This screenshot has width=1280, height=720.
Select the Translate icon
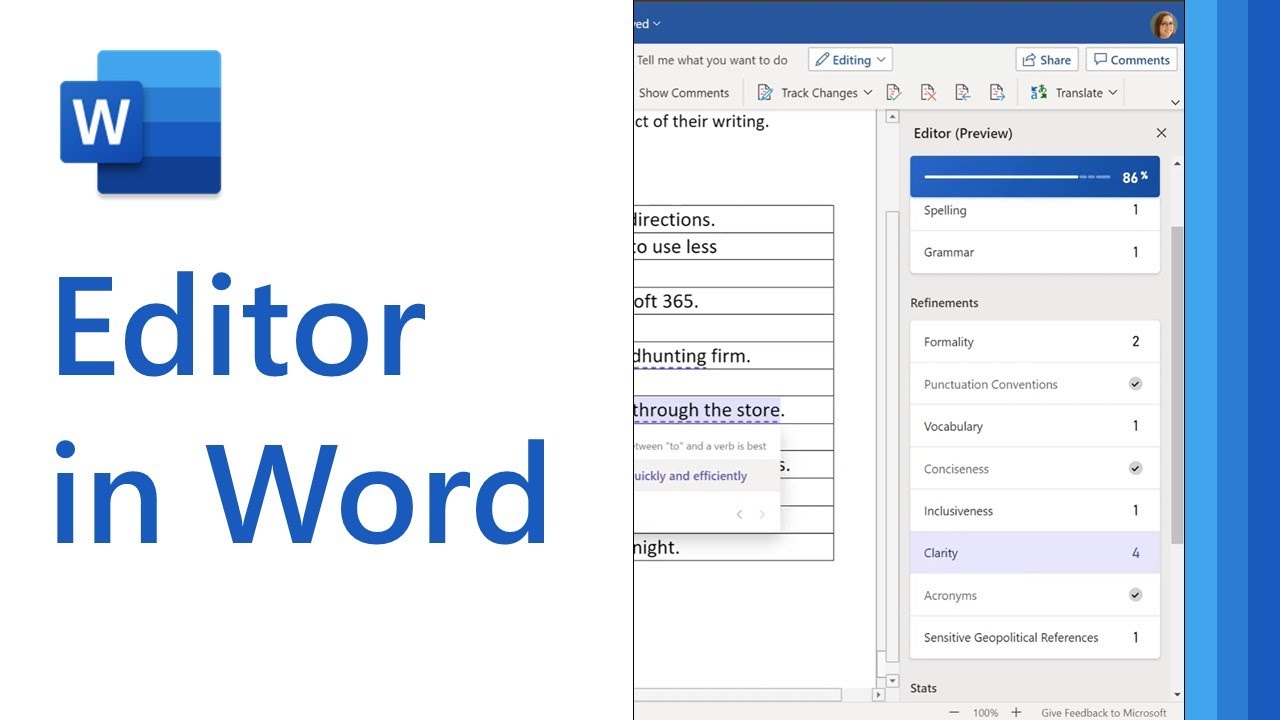(x=1037, y=92)
